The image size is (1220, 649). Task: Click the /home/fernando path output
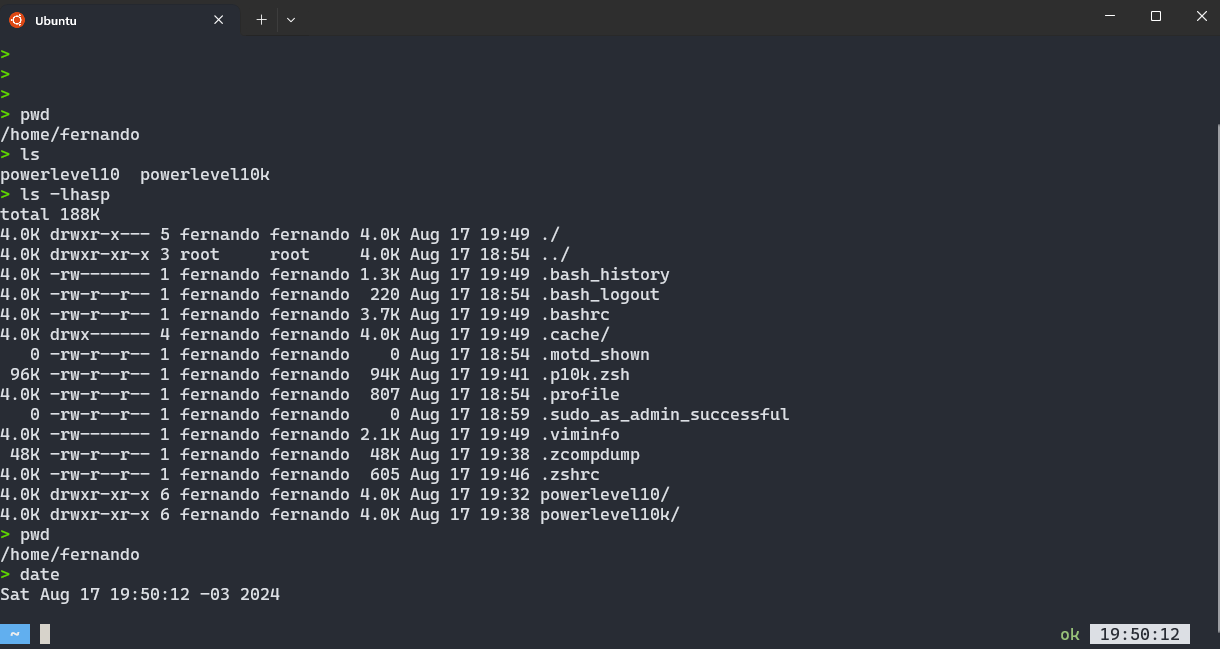(x=70, y=134)
